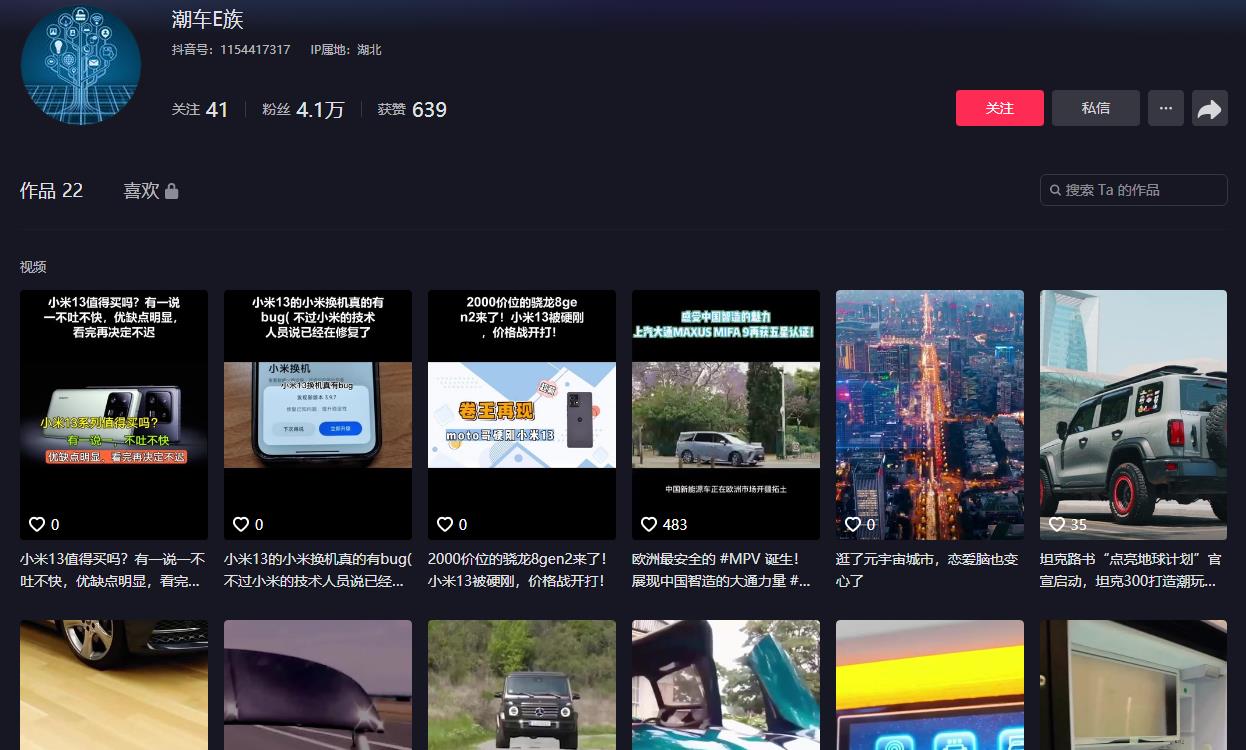Switch to the 喜欢 tab
This screenshot has width=1246, height=750.
pos(151,190)
